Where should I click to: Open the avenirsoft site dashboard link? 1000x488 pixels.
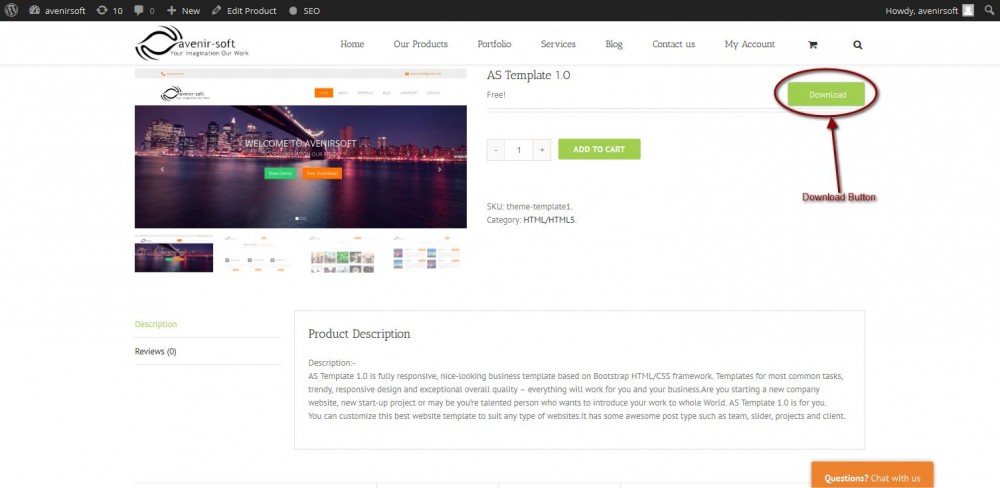pos(57,11)
